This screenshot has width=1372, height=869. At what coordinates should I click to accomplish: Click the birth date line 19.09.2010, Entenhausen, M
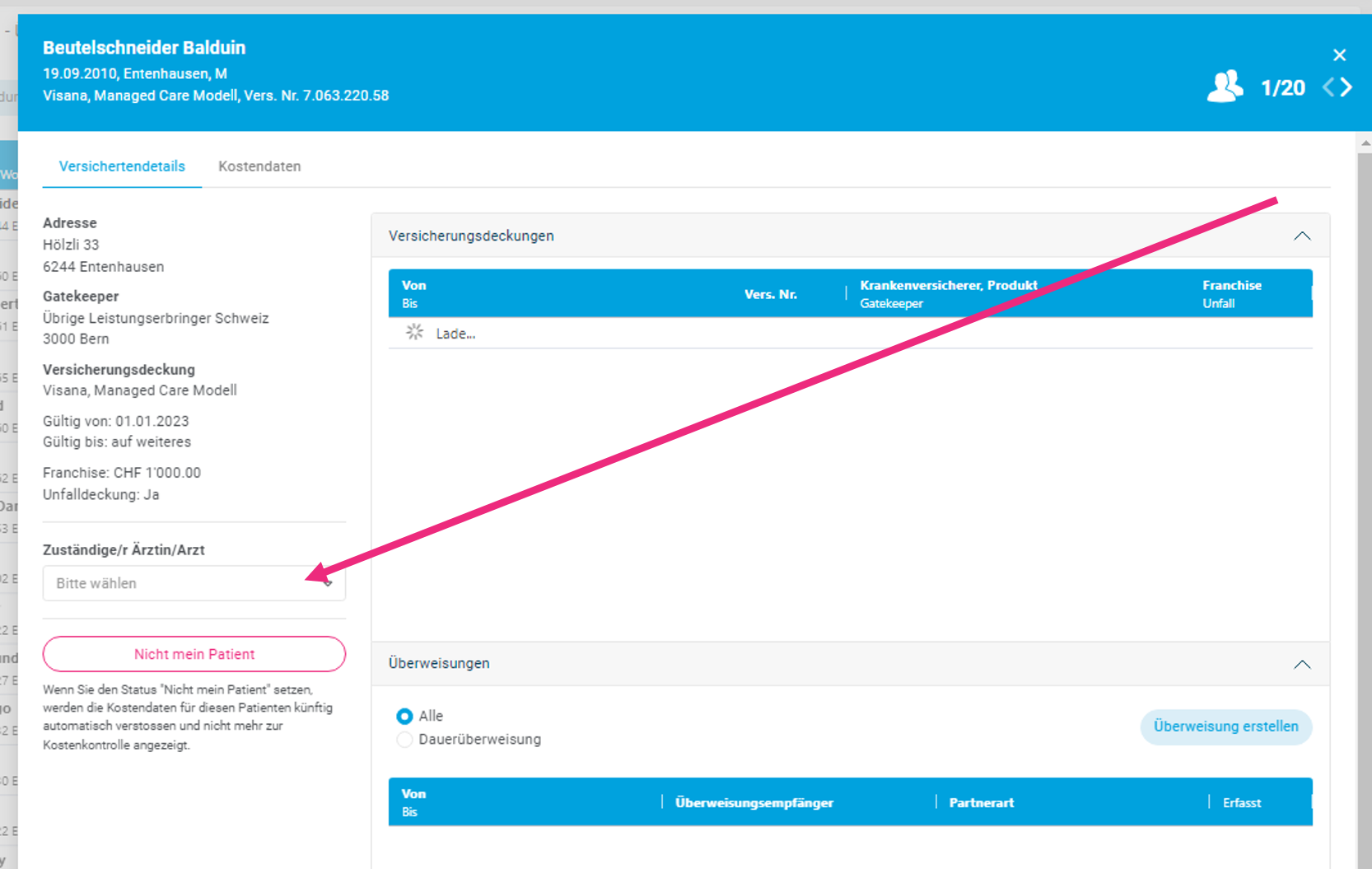click(135, 73)
